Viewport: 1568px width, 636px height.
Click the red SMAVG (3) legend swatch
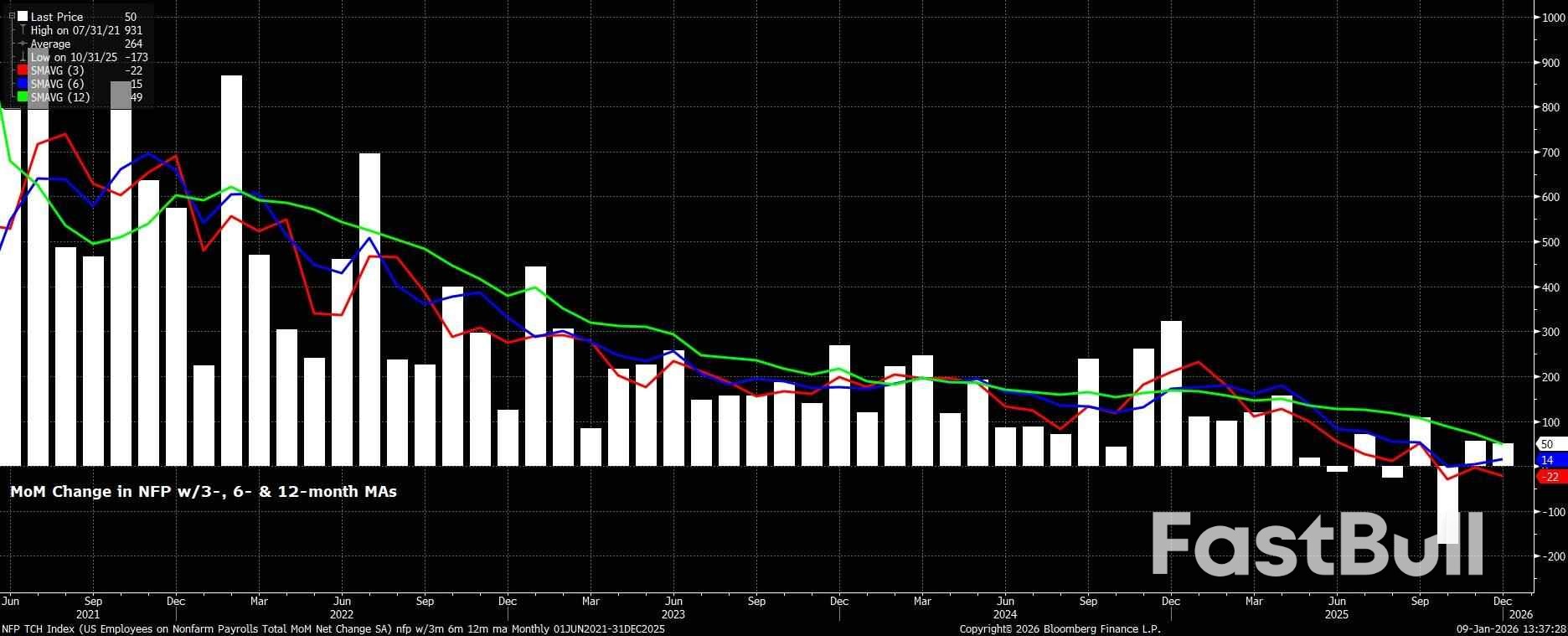click(x=23, y=70)
